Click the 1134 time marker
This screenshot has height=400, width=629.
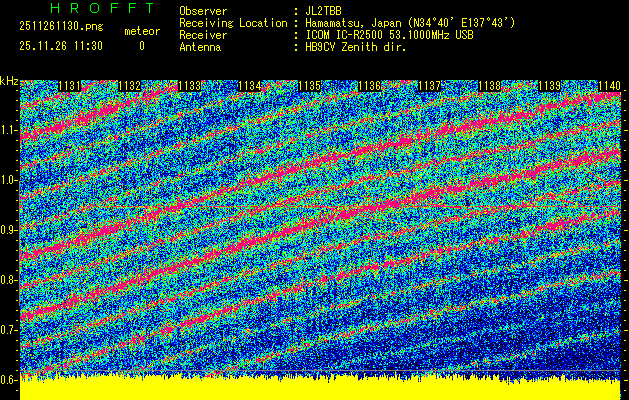click(250, 86)
